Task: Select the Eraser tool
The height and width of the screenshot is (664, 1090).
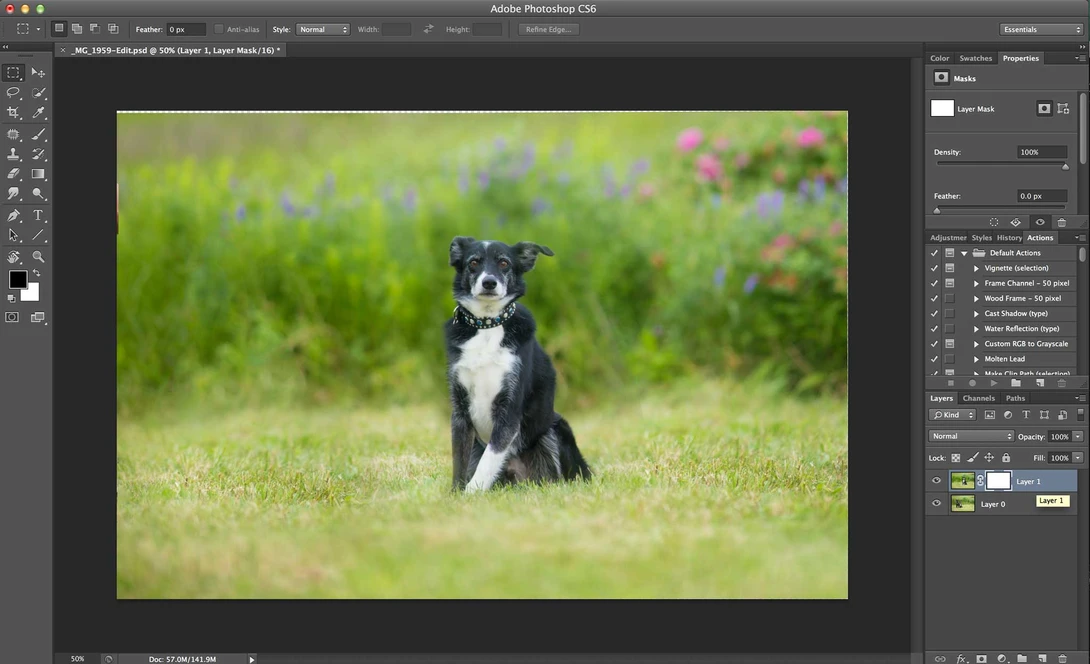Action: tap(13, 174)
